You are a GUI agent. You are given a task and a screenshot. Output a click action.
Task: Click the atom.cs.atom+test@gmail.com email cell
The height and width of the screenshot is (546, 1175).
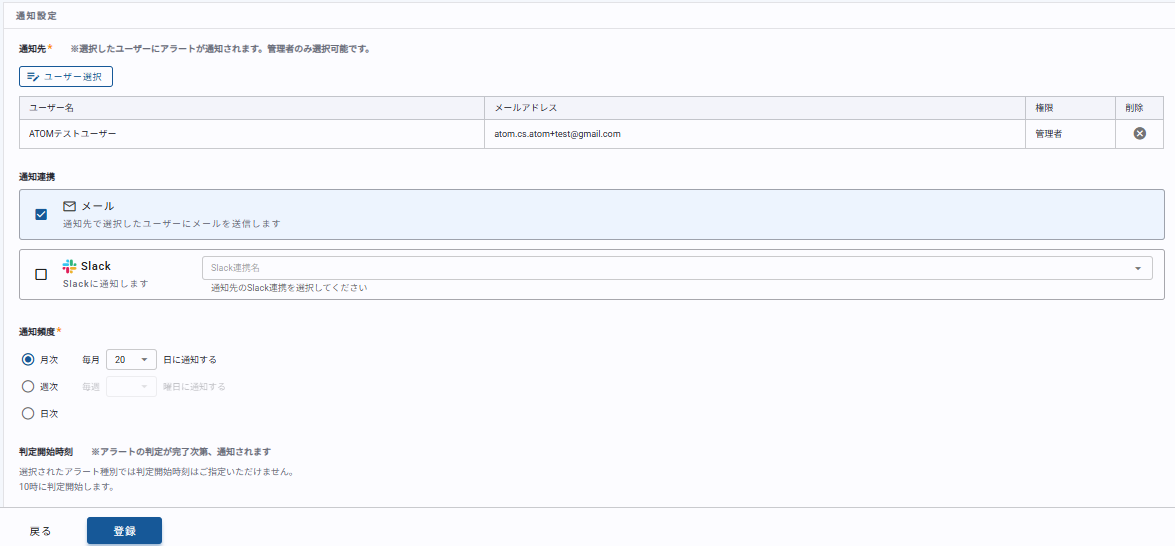[557, 134]
